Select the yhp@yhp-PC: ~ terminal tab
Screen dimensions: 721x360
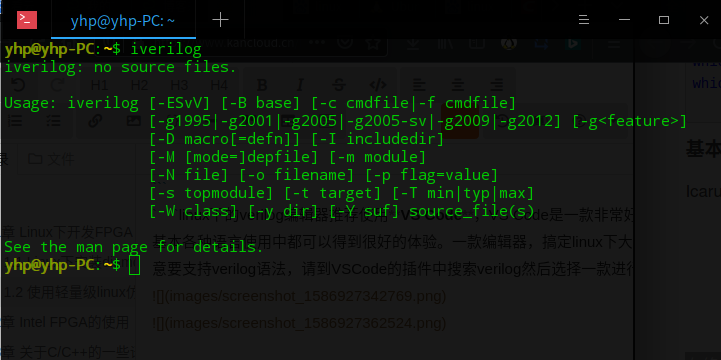pyautogui.click(x=123, y=20)
